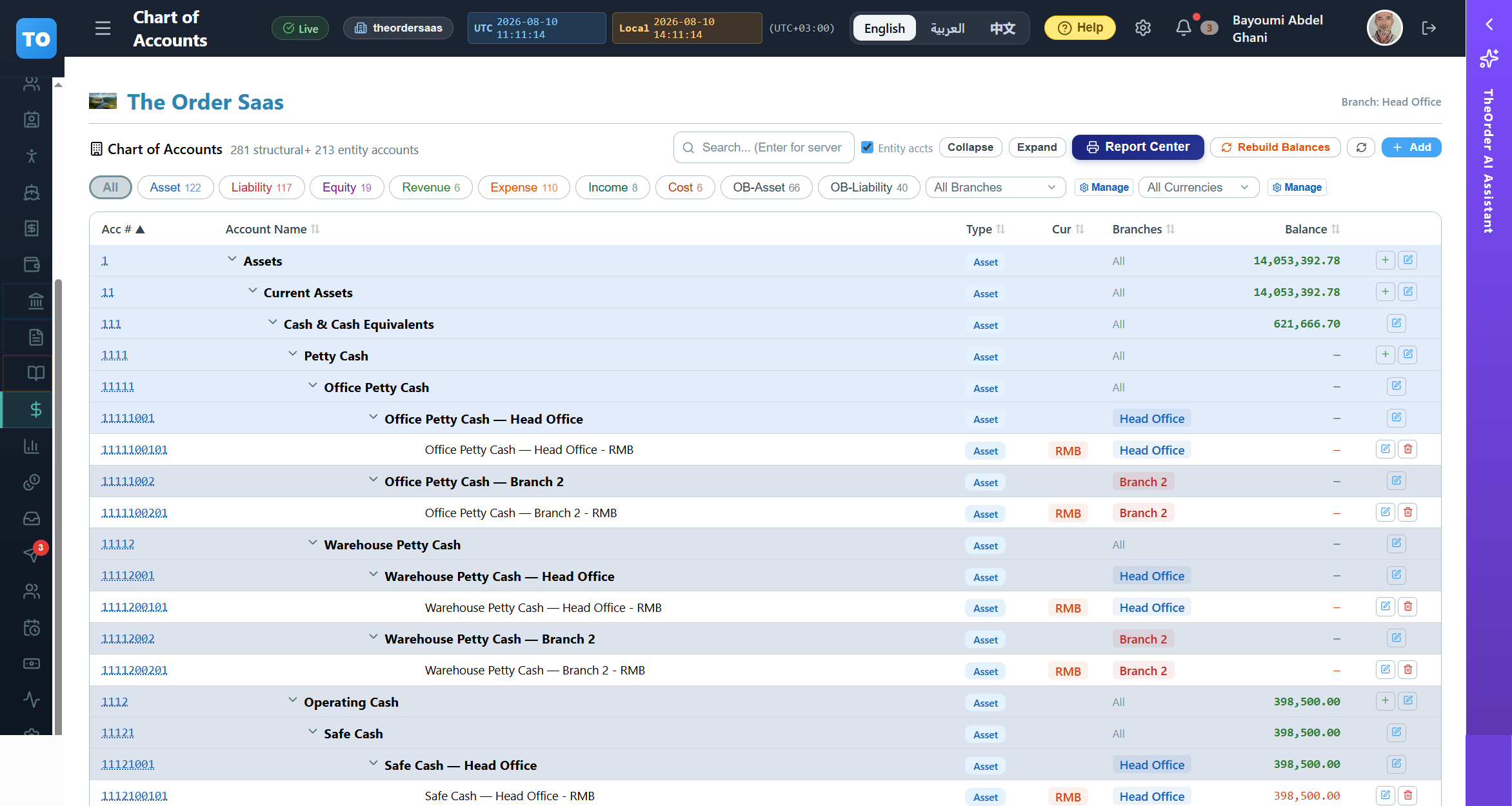Viewport: 1512px width, 806px height.
Task: Click Rebuild Balances button
Action: coord(1275,147)
